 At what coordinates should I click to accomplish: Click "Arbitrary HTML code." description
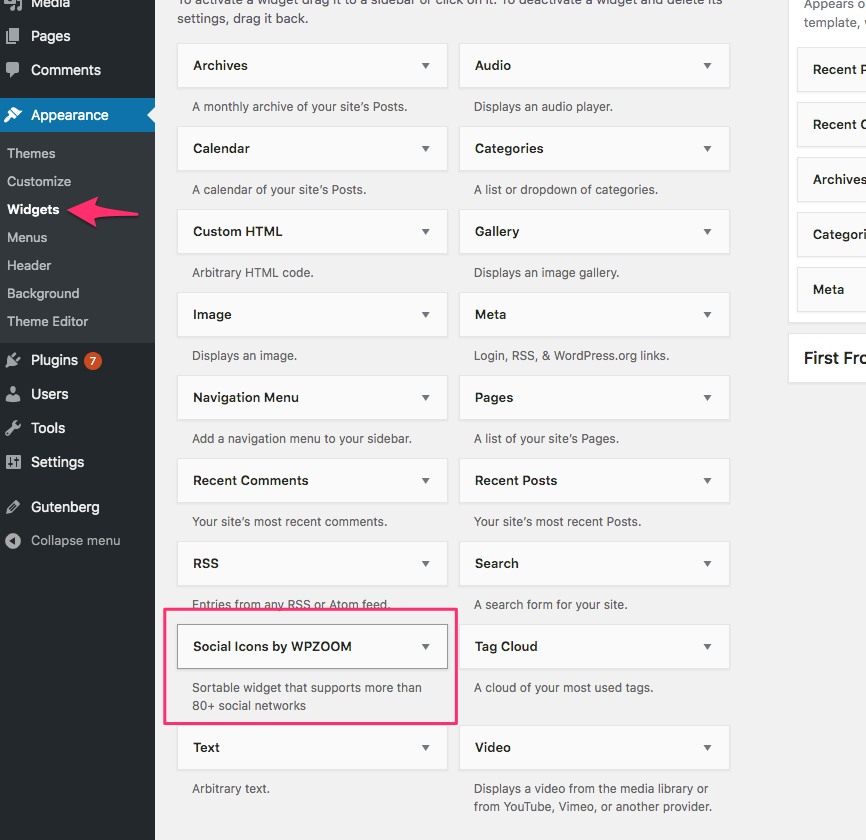click(252, 273)
